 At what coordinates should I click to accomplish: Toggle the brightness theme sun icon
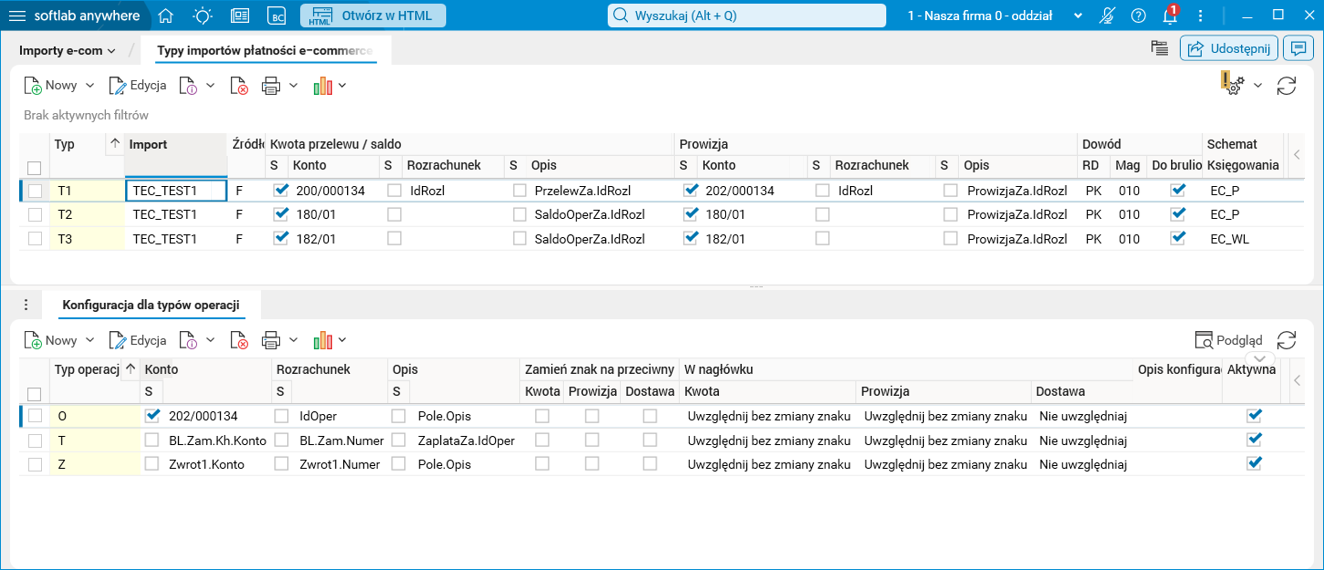(203, 16)
